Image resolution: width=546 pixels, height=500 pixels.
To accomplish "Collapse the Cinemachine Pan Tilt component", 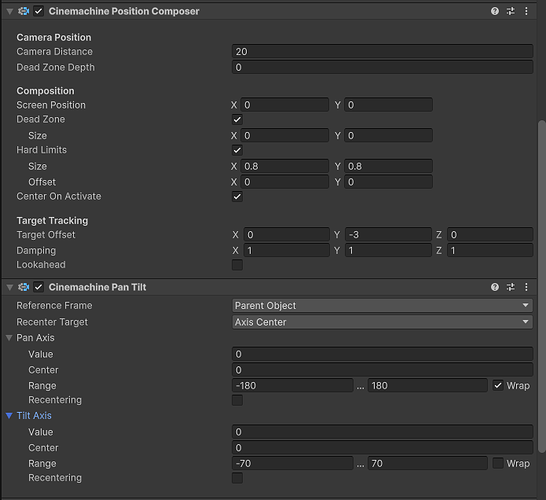I will coord(10,287).
